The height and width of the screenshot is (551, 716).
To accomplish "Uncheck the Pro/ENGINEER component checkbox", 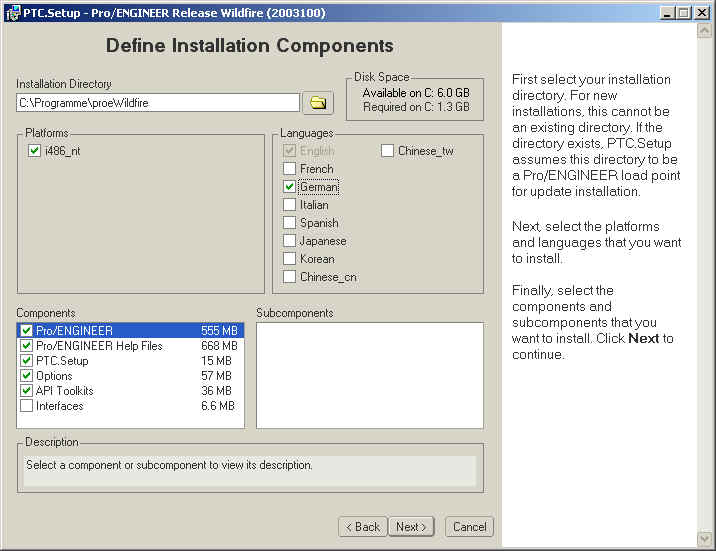I will [26, 331].
